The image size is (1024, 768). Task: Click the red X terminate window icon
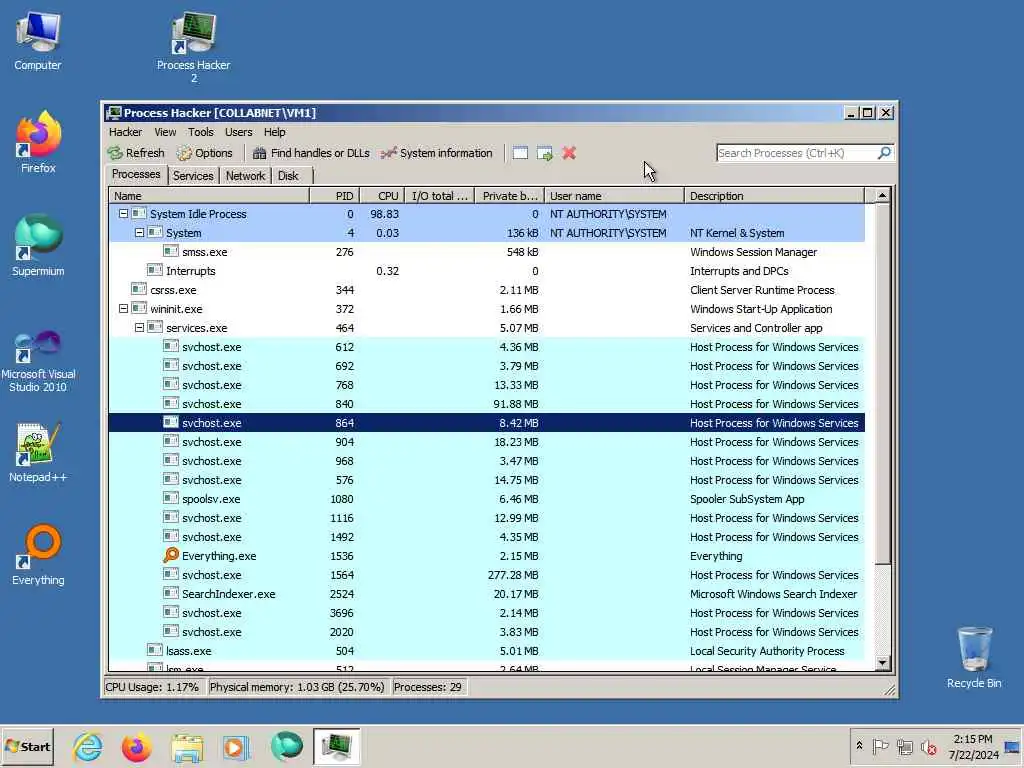(x=569, y=153)
